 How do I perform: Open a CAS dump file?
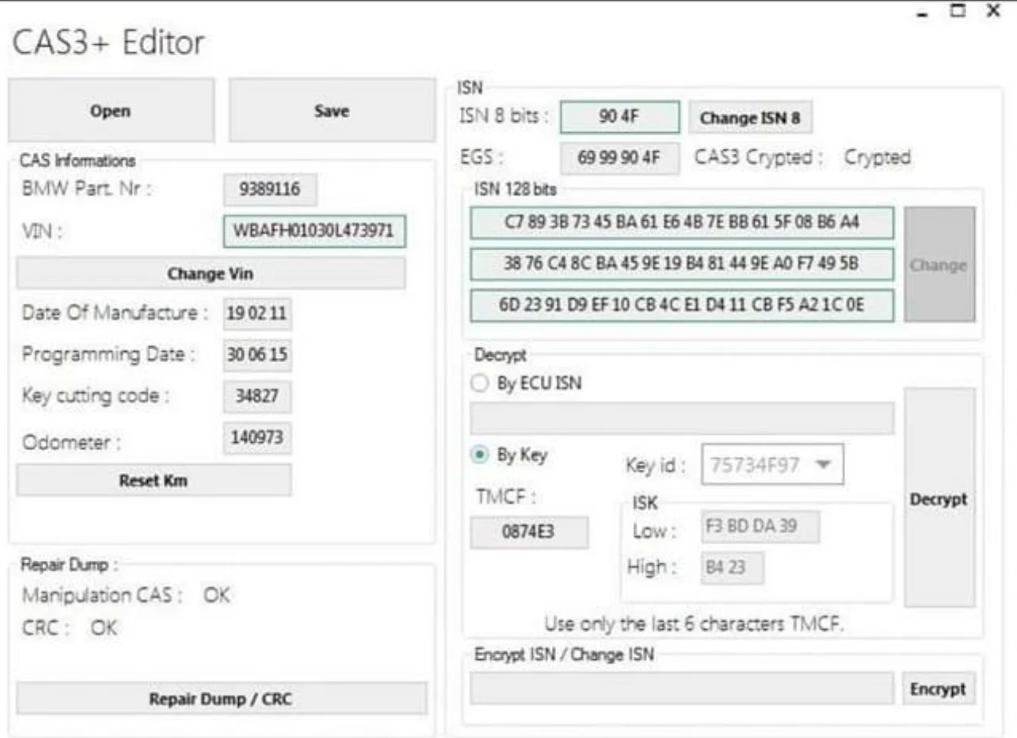[x=110, y=111]
